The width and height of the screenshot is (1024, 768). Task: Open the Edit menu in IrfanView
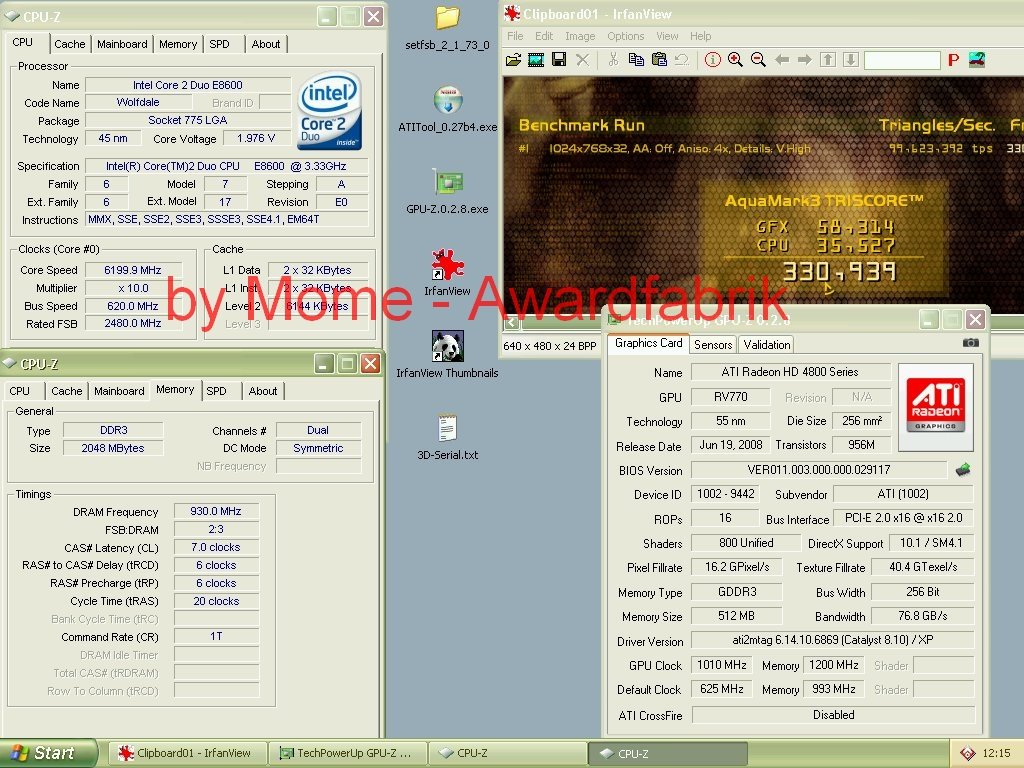pyautogui.click(x=544, y=36)
